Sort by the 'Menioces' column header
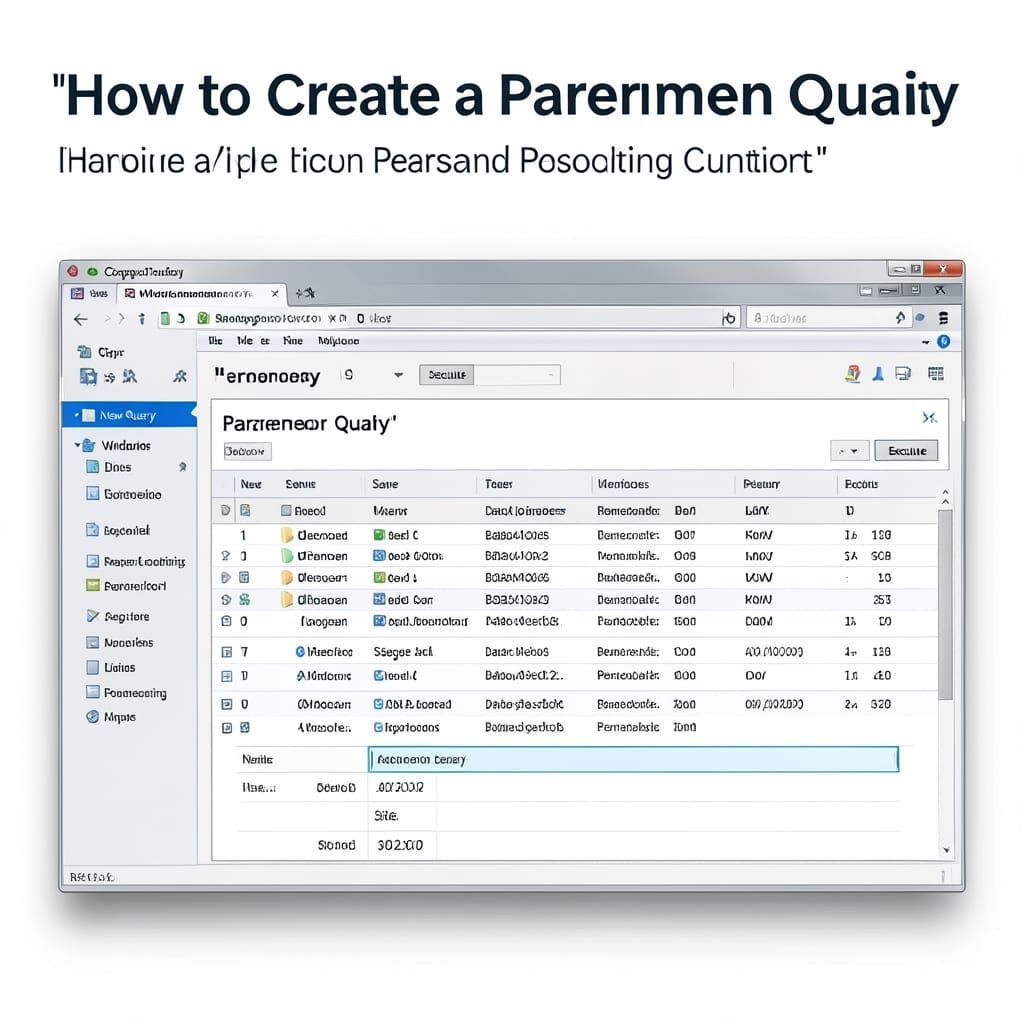Screen dimensions: 1024x1024 (623, 485)
